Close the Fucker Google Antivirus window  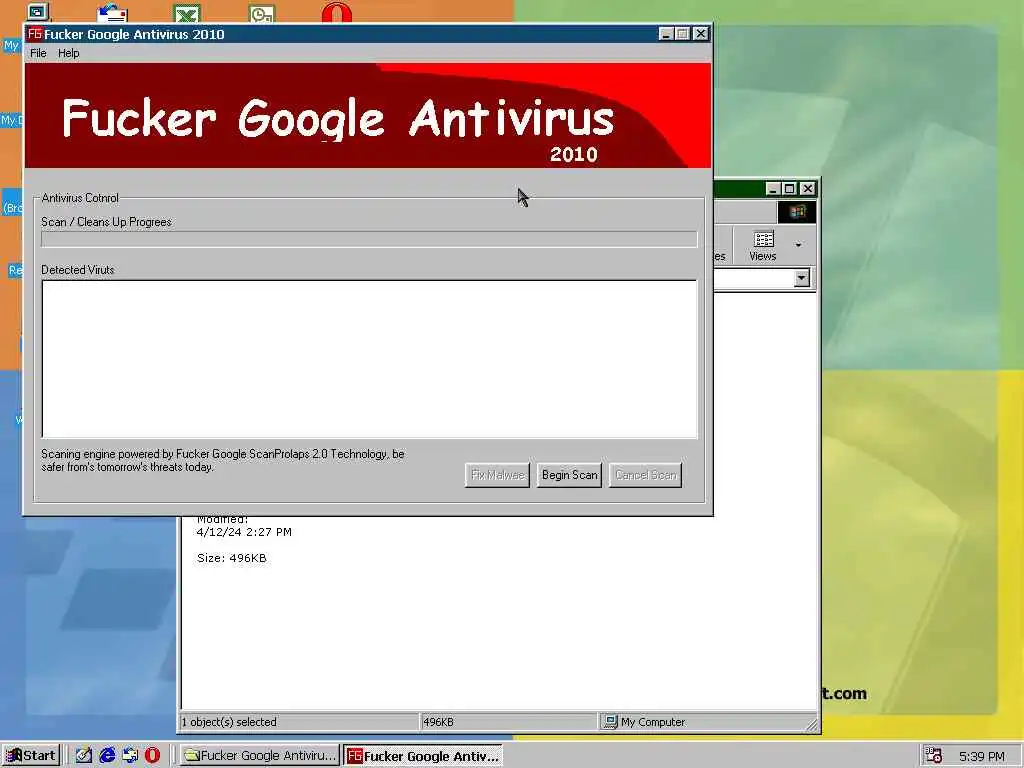(x=701, y=34)
